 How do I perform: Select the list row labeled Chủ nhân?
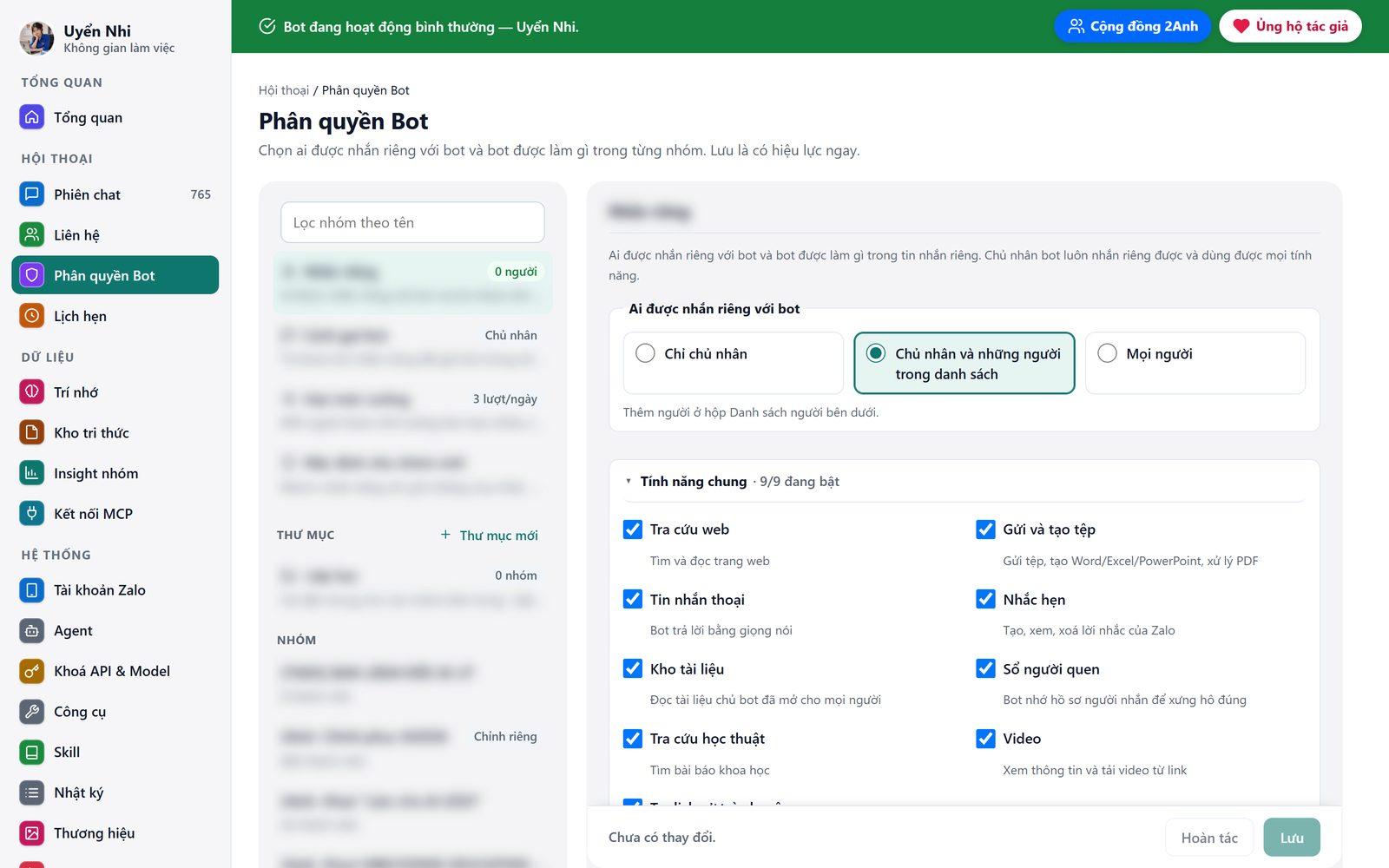pyautogui.click(x=412, y=346)
